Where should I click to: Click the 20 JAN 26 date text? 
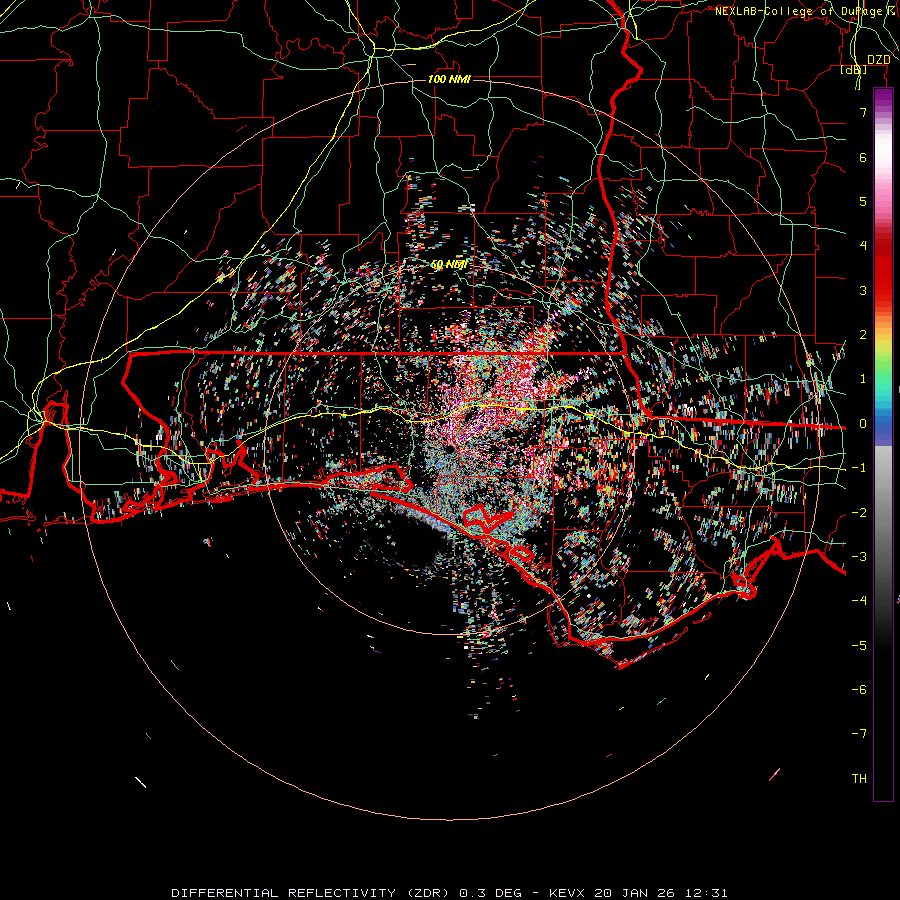[x=633, y=893]
